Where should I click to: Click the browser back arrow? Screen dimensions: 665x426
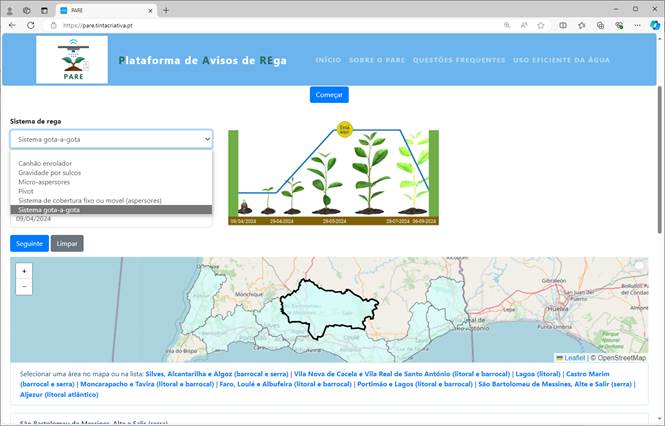pyautogui.click(x=12, y=24)
